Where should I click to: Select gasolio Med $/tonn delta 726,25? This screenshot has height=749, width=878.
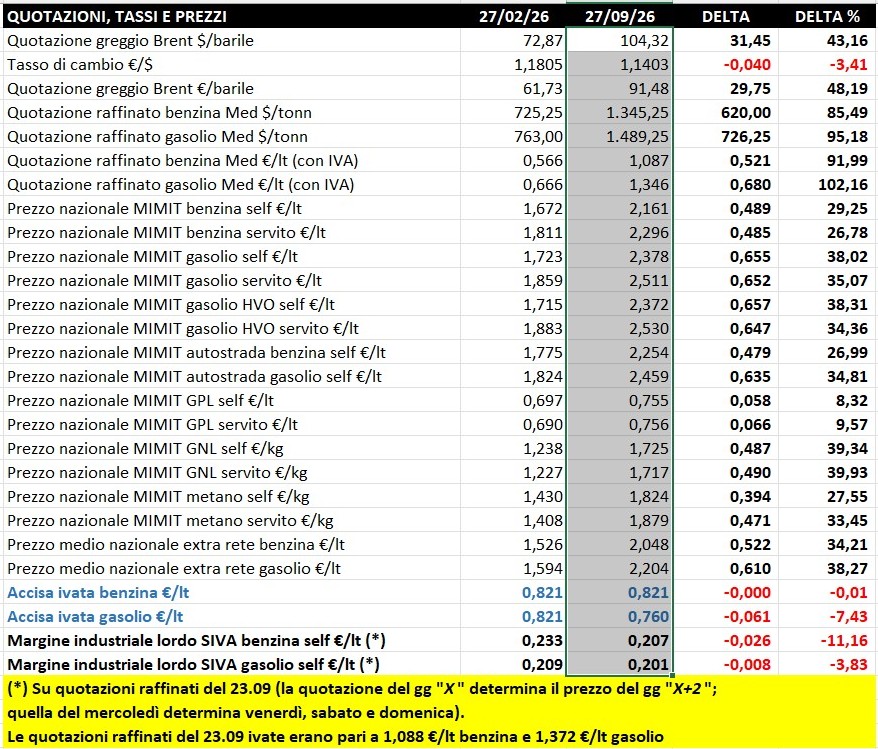click(x=725, y=137)
